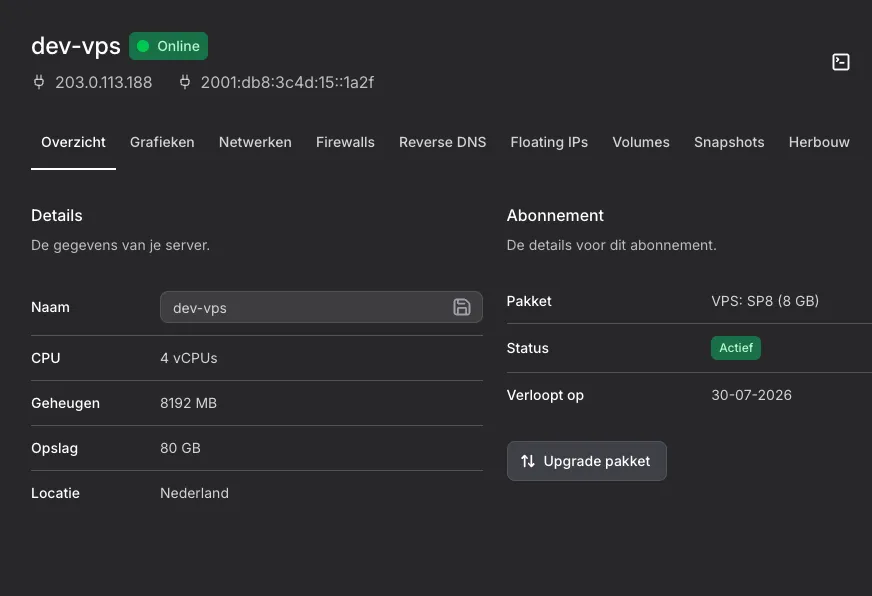872x596 pixels.
Task: Click the Geheugen row label
Action: coord(66,403)
